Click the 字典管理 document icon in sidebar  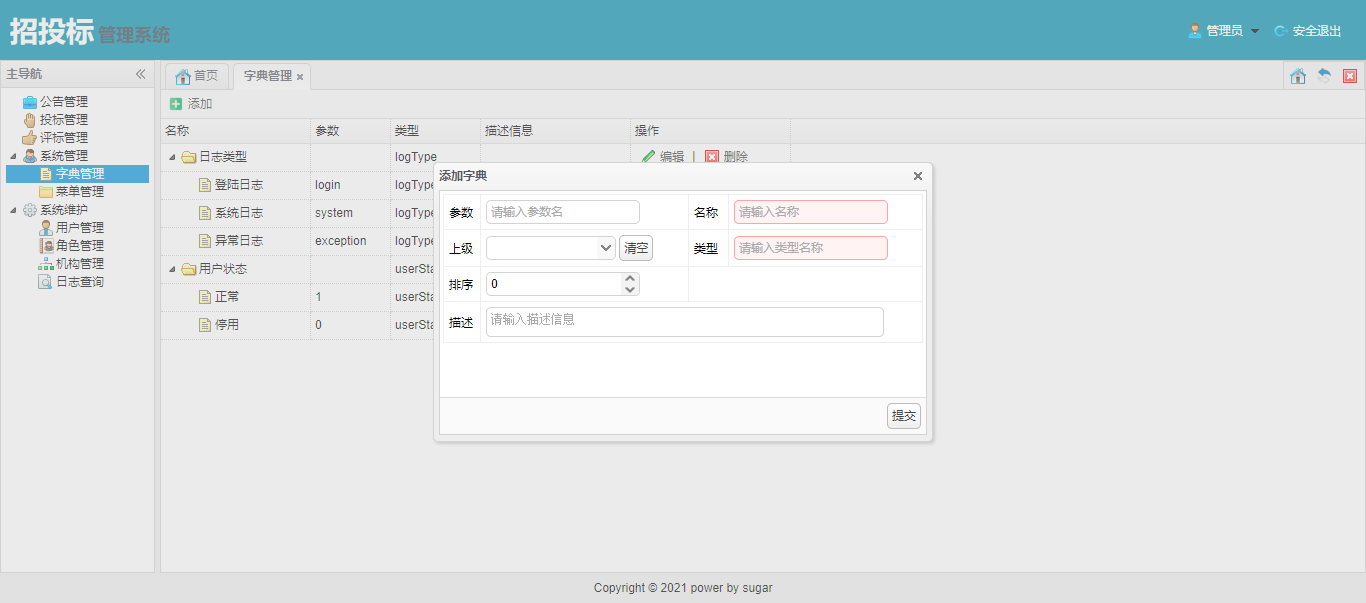tap(46, 174)
